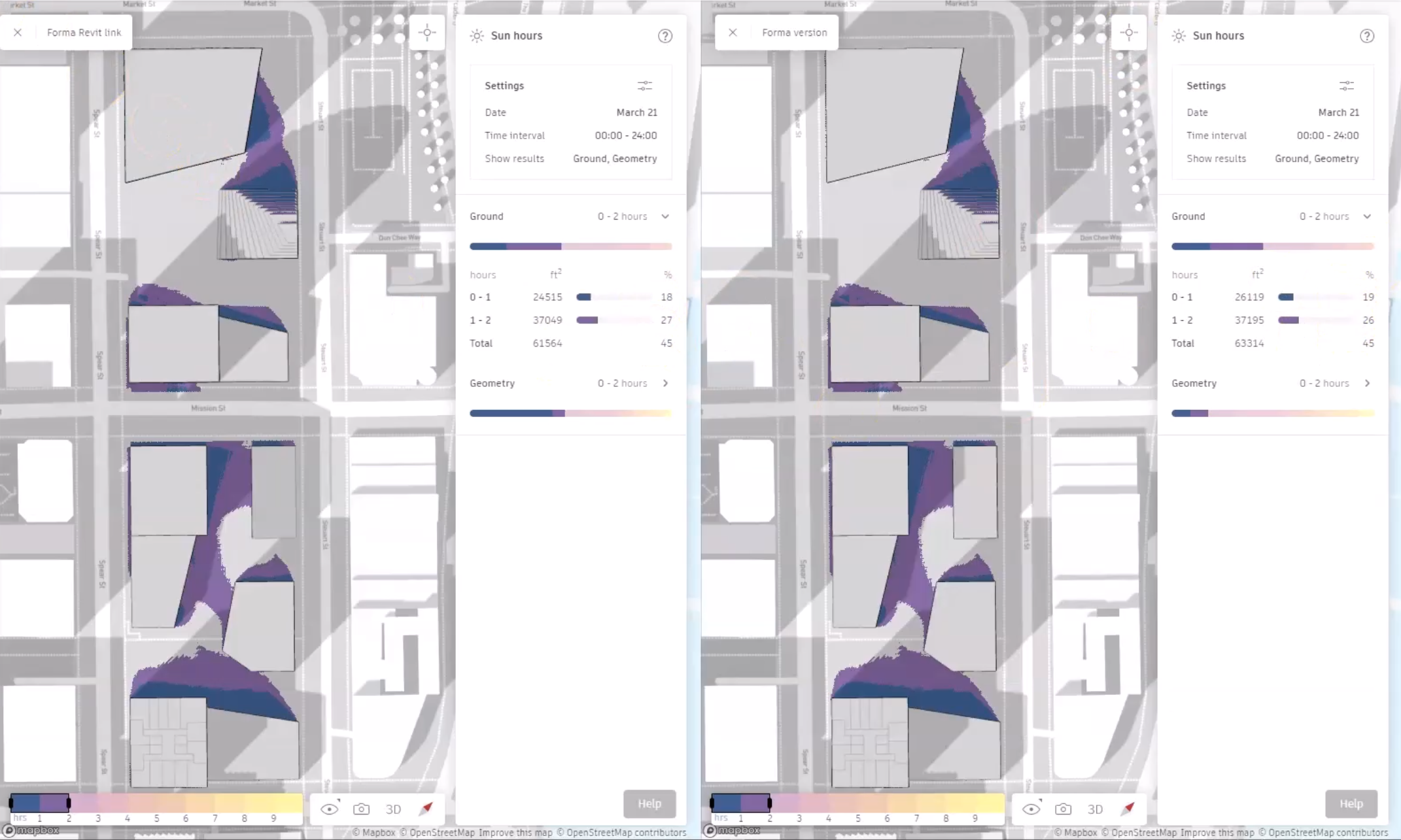The height and width of the screenshot is (840, 1401).
Task: Click the sun icon in Forma version panel
Action: coord(1179,36)
